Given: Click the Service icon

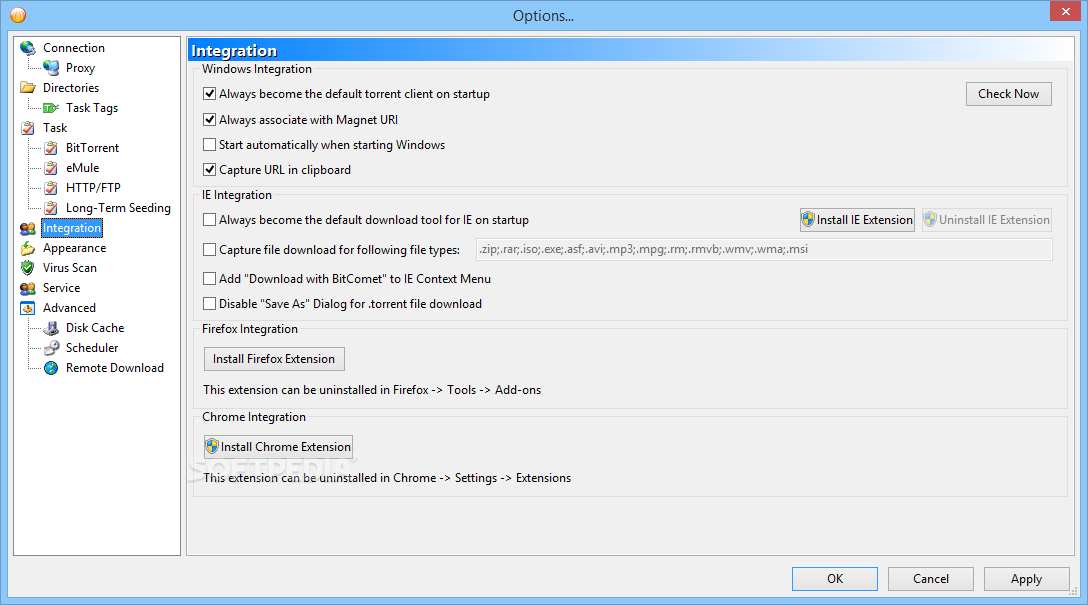Looking at the screenshot, I should (28, 288).
